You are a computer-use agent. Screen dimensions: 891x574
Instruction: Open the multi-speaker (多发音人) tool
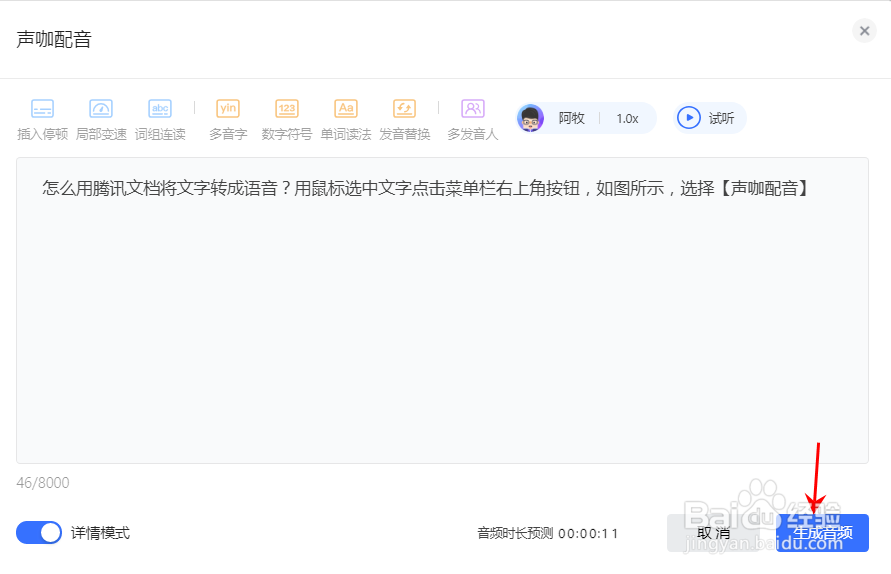[473, 119]
